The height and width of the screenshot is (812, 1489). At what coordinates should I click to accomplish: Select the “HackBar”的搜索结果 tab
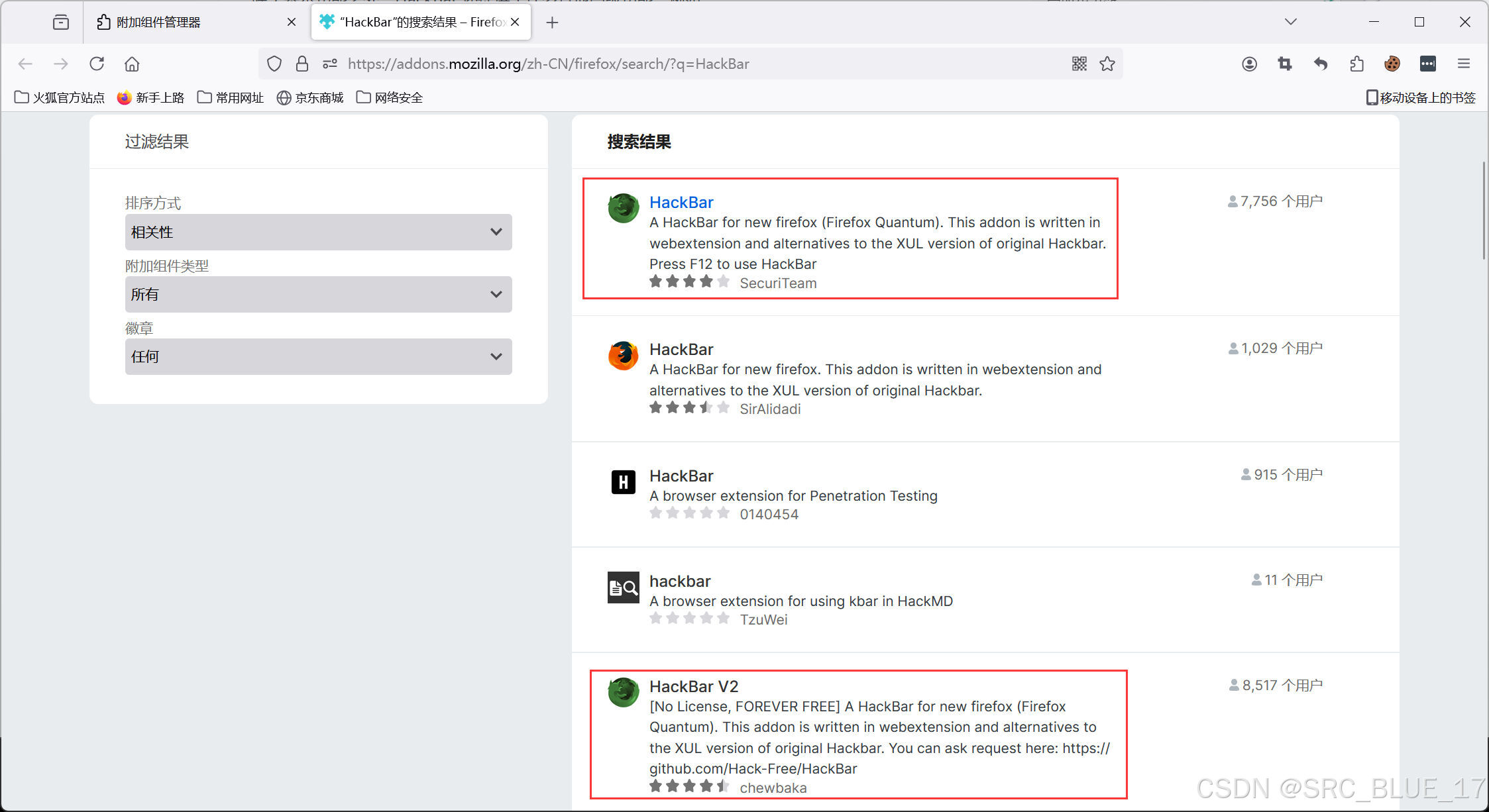pos(421,23)
